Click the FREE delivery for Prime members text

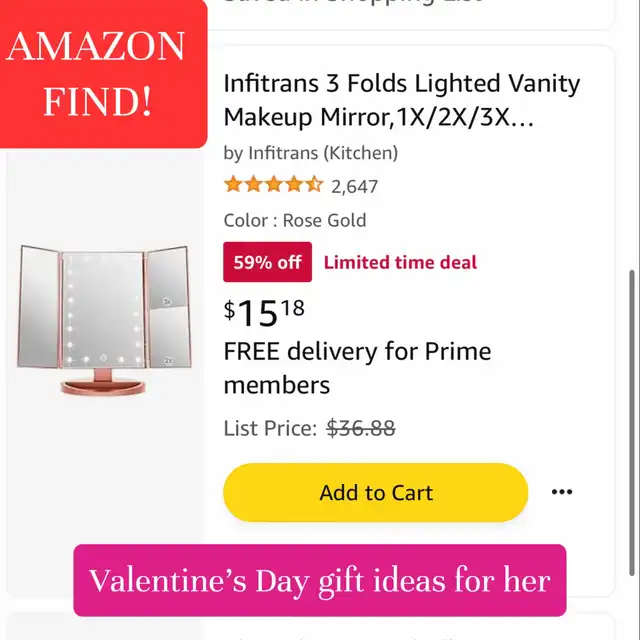pos(357,368)
